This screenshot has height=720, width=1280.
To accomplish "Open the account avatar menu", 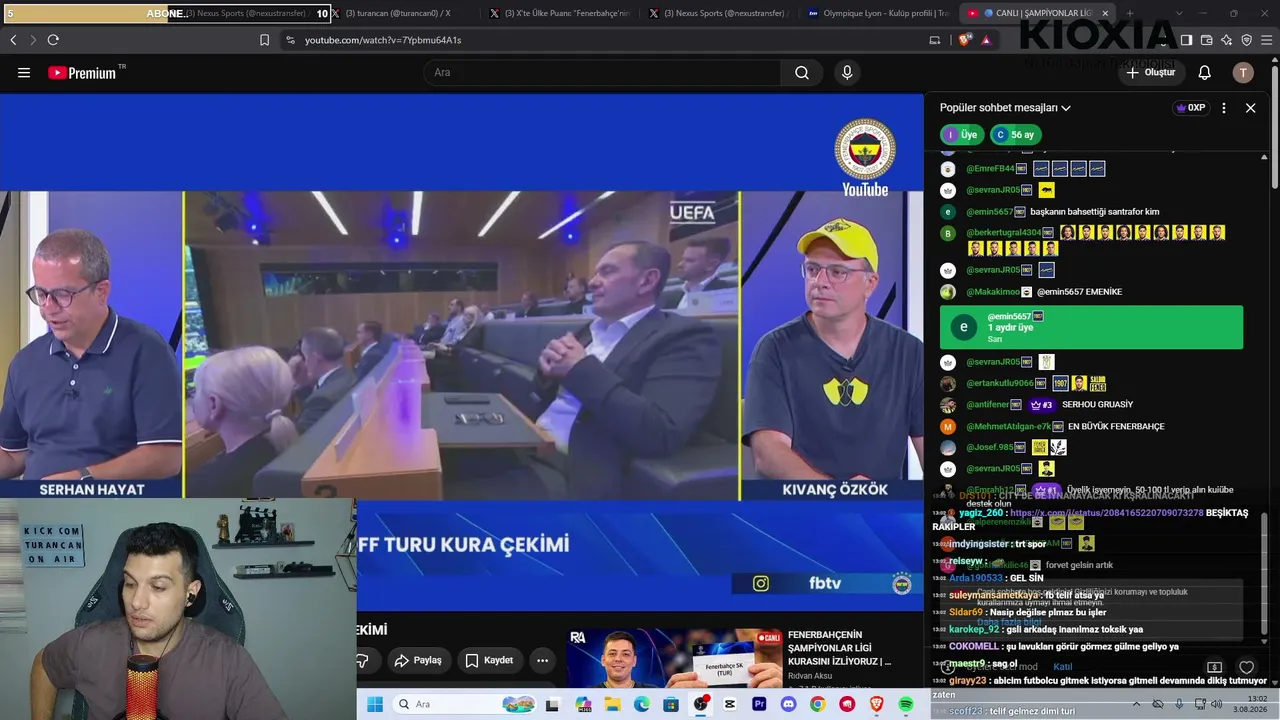I will [1243, 73].
